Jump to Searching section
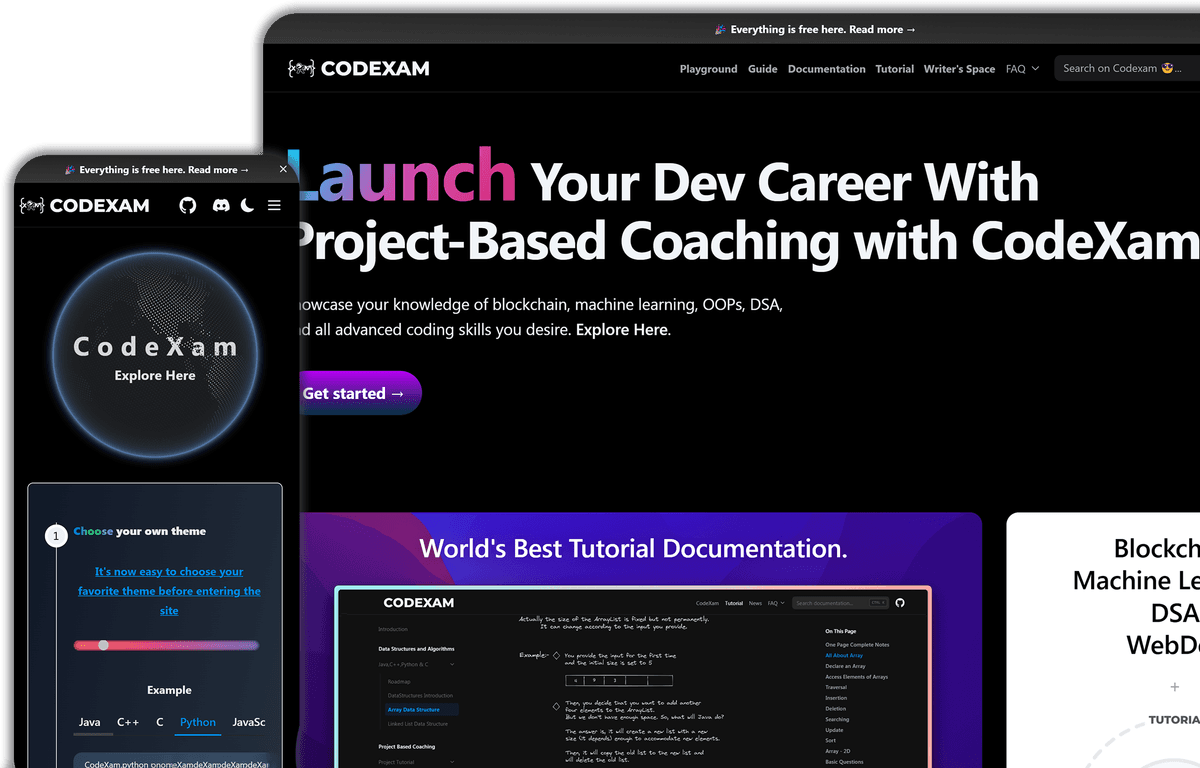 pyautogui.click(x=837, y=719)
